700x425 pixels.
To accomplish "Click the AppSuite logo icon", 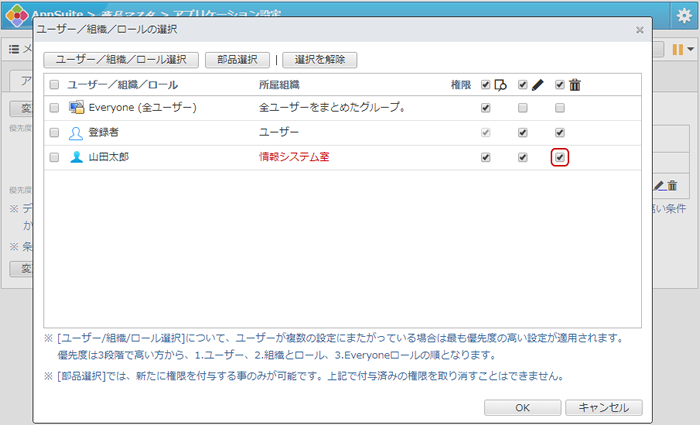I will point(16,15).
